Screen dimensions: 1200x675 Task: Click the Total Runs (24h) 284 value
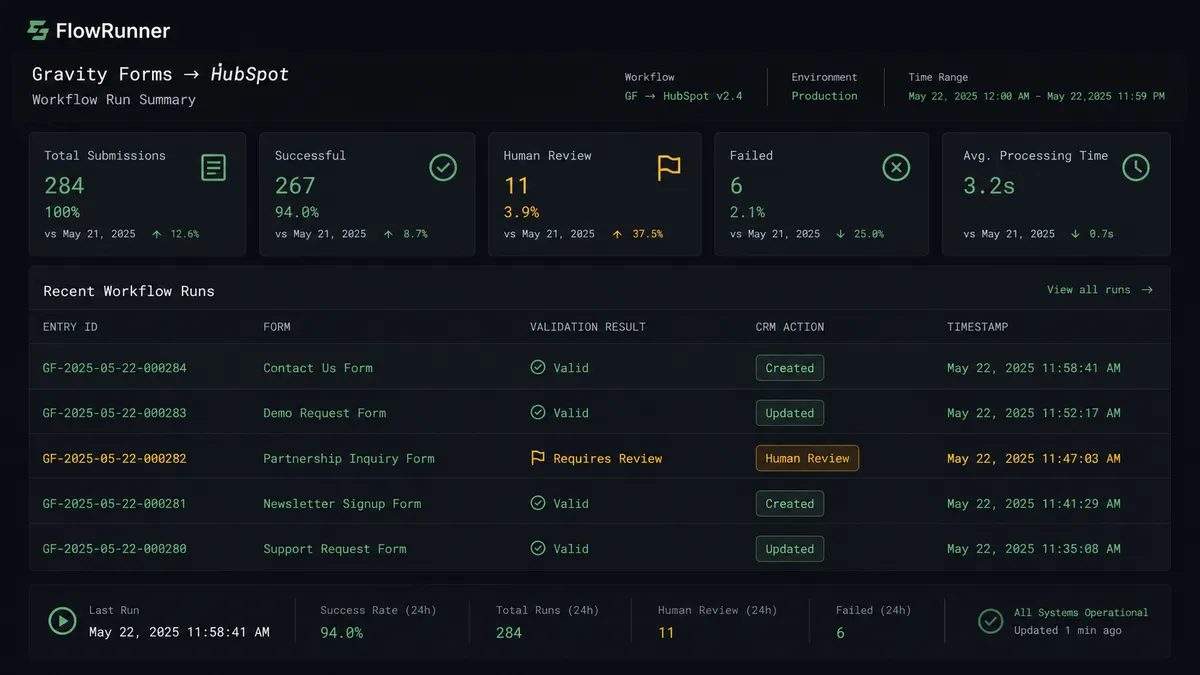pyautogui.click(x=509, y=633)
